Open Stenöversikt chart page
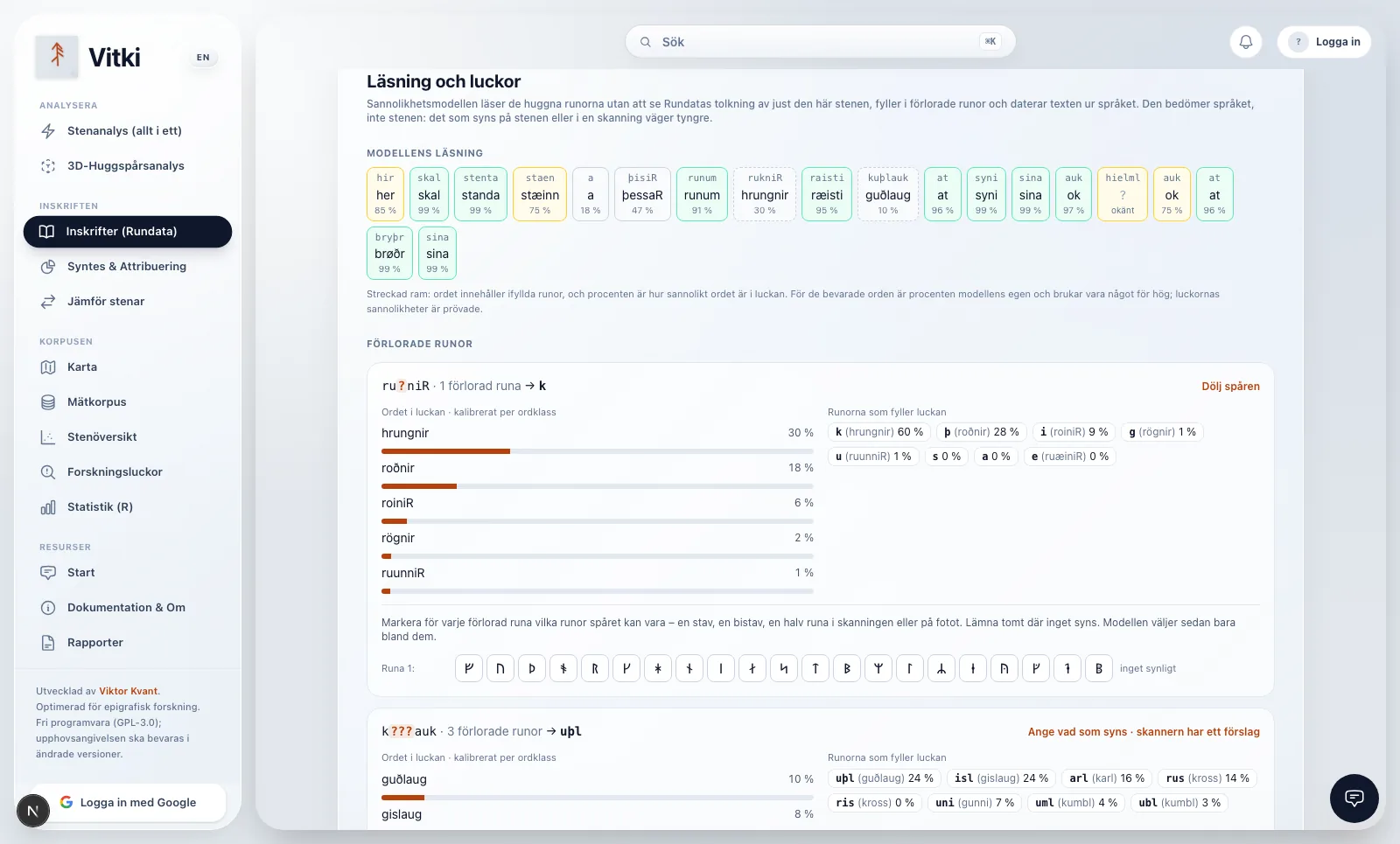This screenshot has width=1400, height=844. [127, 437]
